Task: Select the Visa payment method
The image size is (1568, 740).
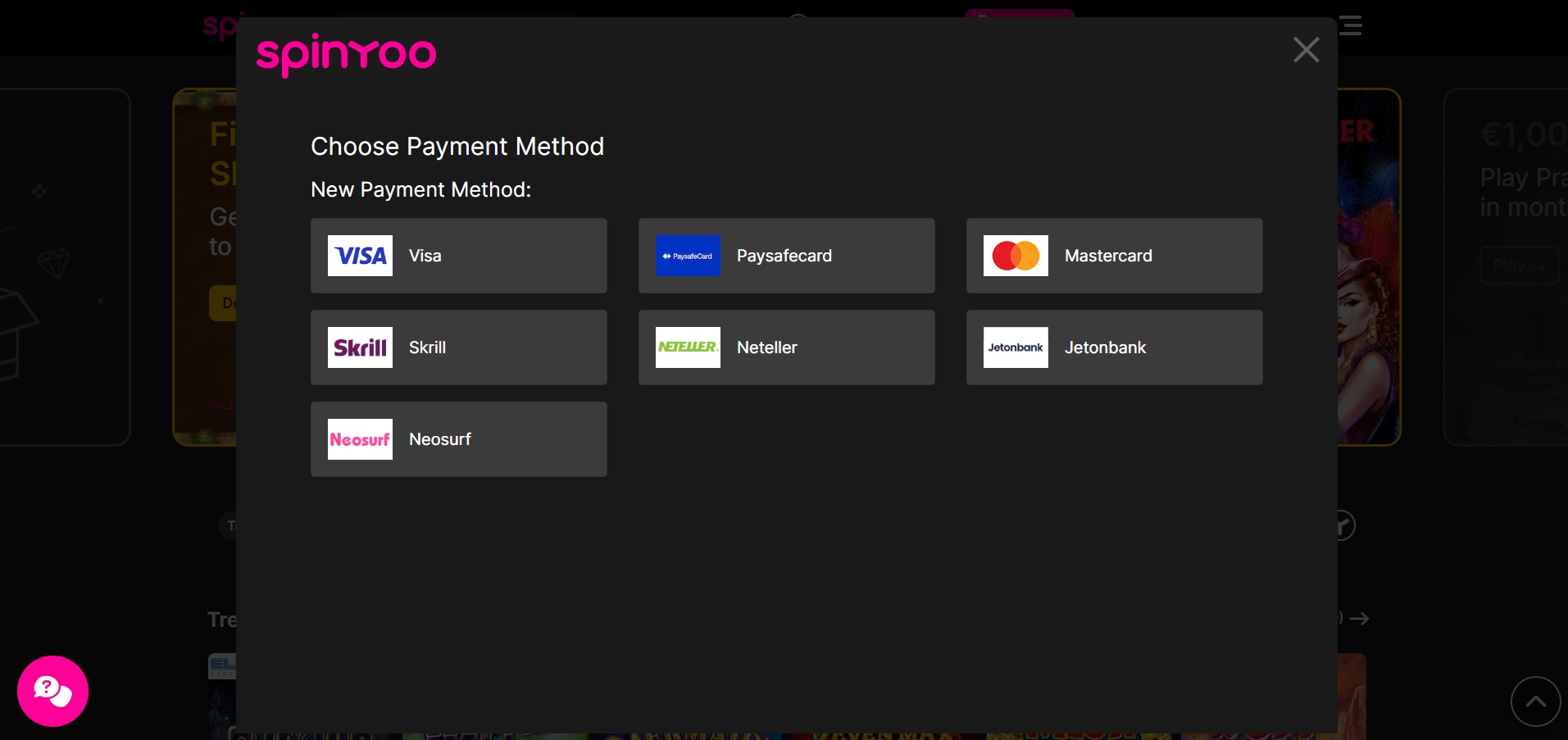Action: click(x=458, y=256)
